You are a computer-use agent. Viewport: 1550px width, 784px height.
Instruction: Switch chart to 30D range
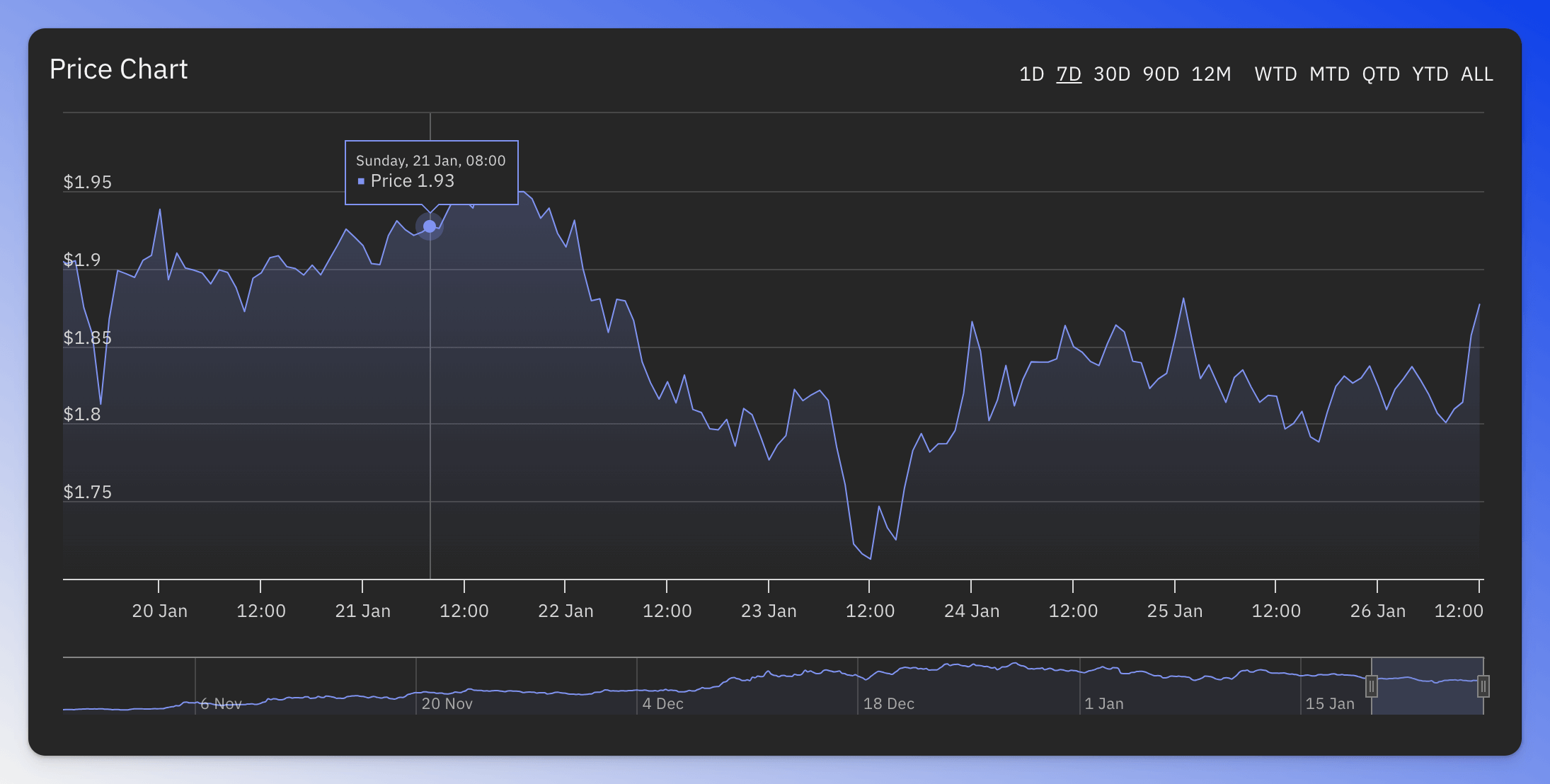1112,74
